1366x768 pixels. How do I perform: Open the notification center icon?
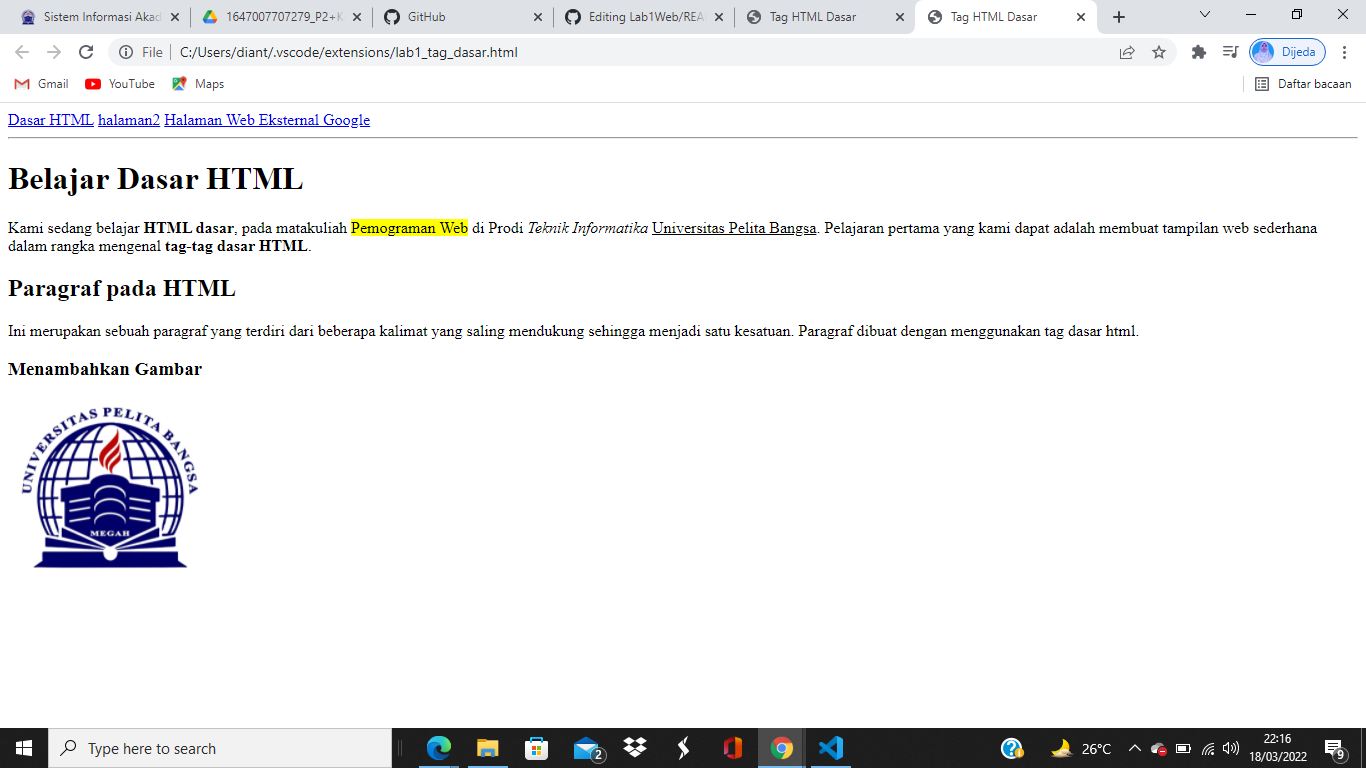[1334, 748]
